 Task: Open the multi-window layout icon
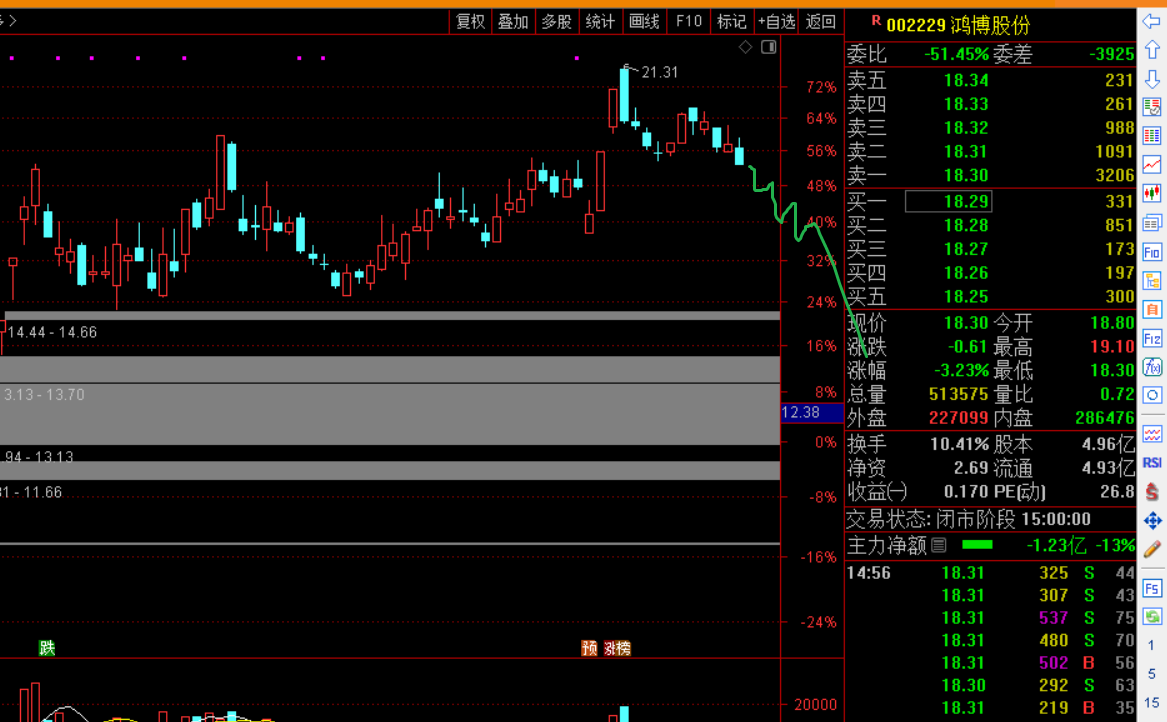click(x=1151, y=223)
